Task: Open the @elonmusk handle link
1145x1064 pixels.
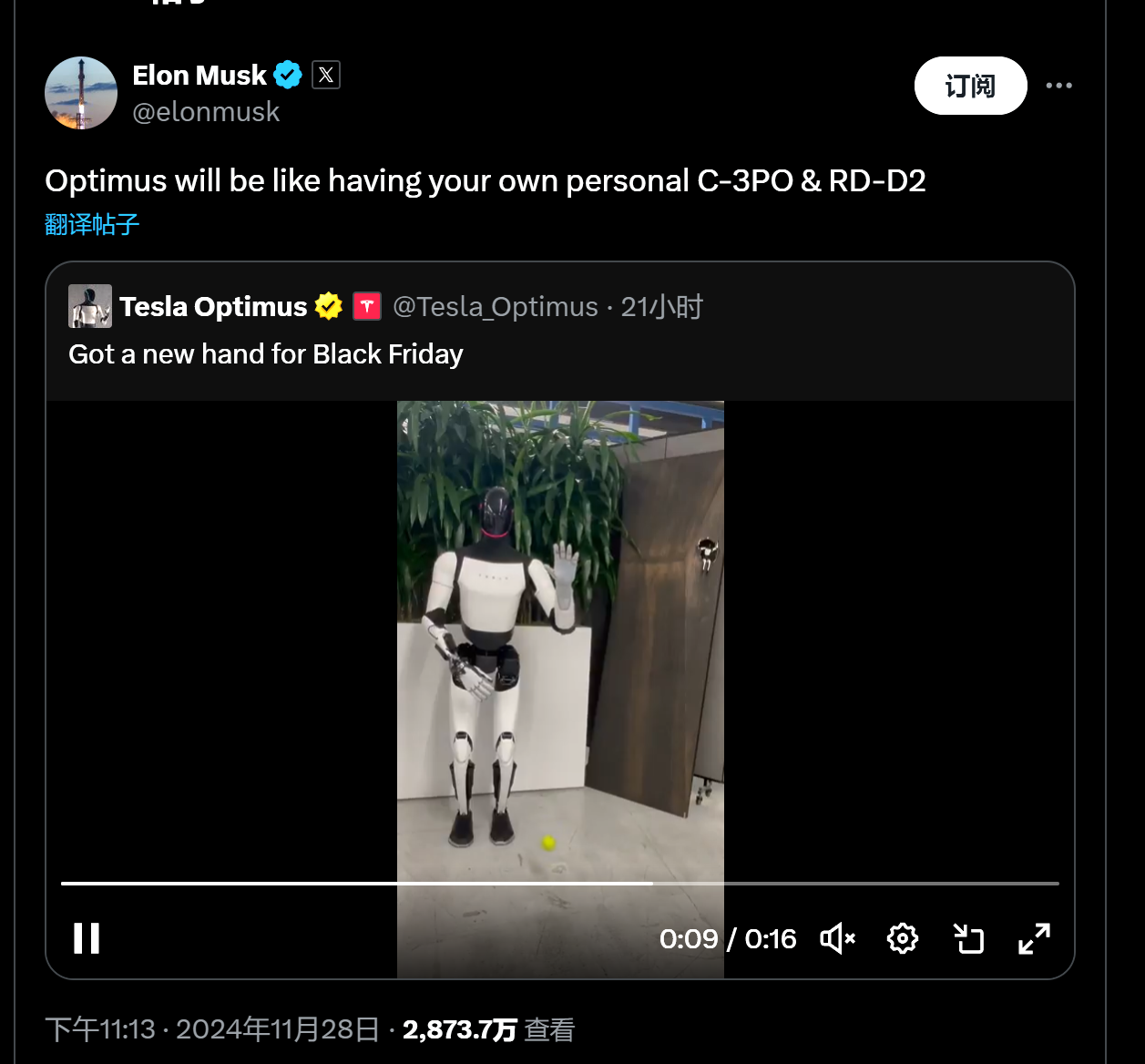Action: pos(206,112)
